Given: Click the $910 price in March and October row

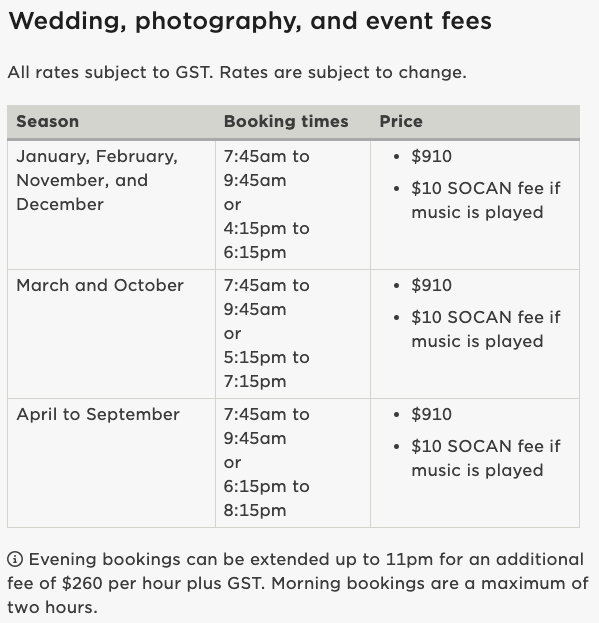Looking at the screenshot, I should (x=431, y=286).
